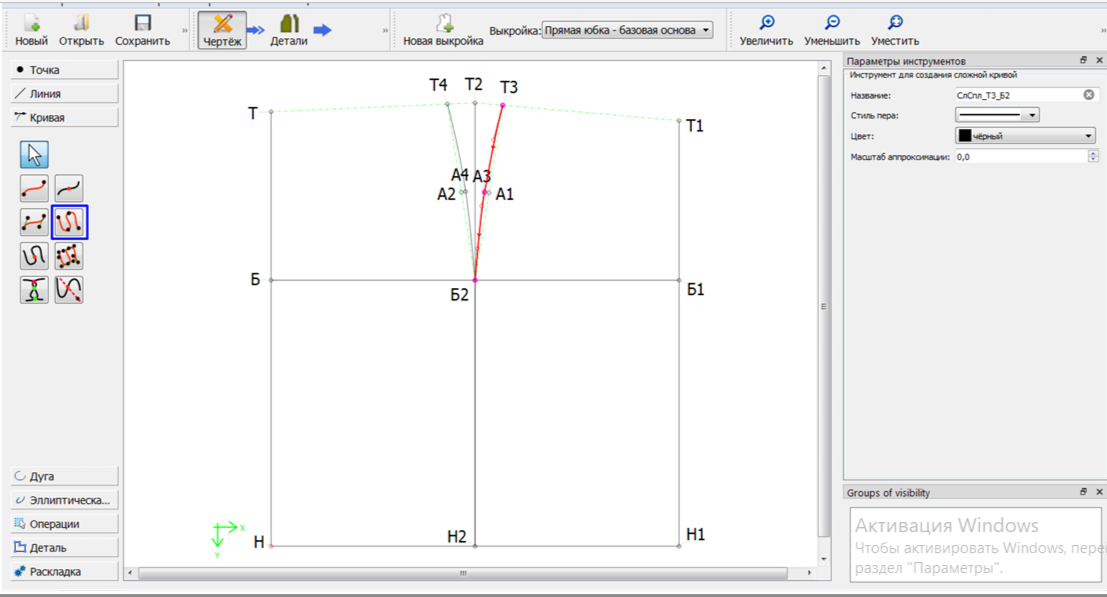Image resolution: width=1107 pixels, height=597 pixels.
Task: Open the Кривая toolbox tab
Action: 64,118
